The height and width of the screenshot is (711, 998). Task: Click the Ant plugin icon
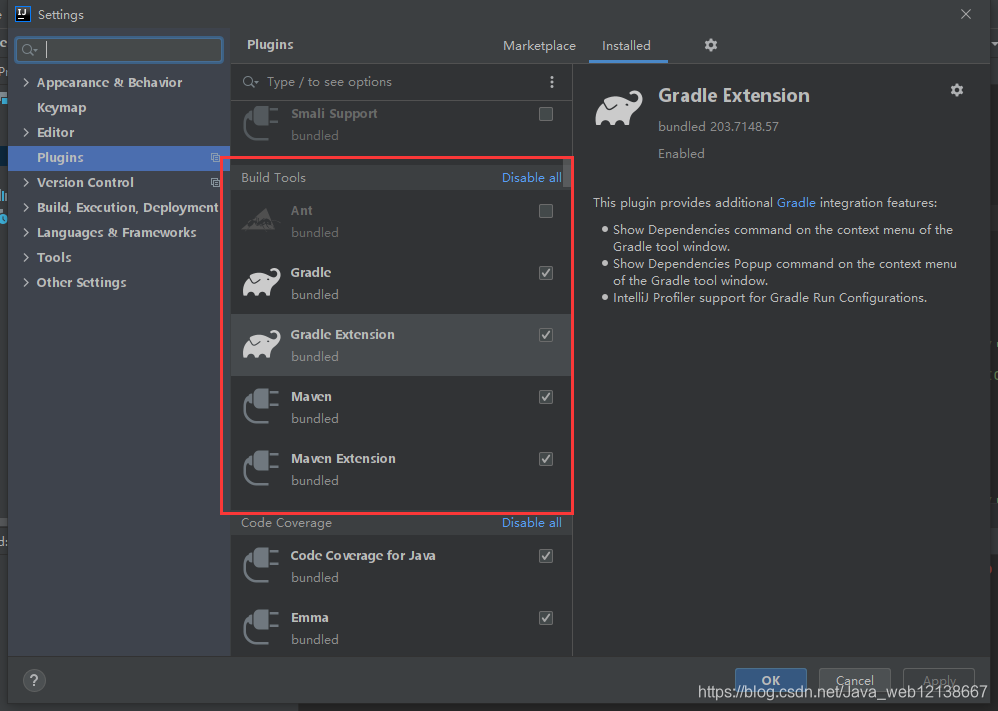click(261, 220)
